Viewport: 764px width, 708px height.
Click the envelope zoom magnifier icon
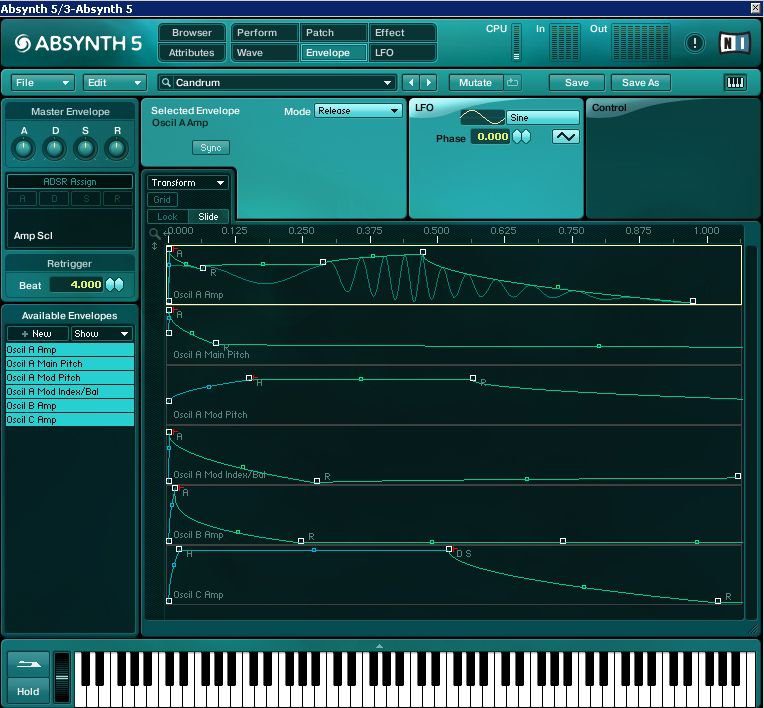tap(154, 233)
